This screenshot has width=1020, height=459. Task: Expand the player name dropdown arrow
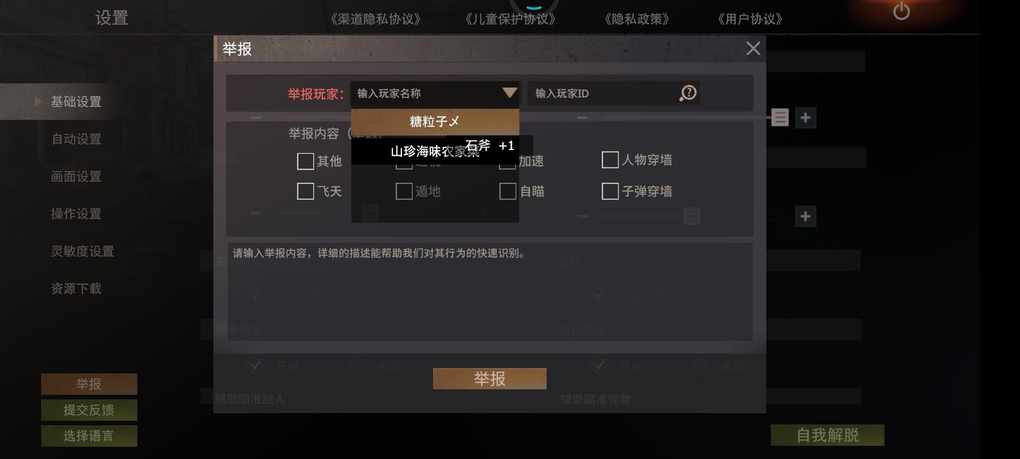(x=509, y=93)
